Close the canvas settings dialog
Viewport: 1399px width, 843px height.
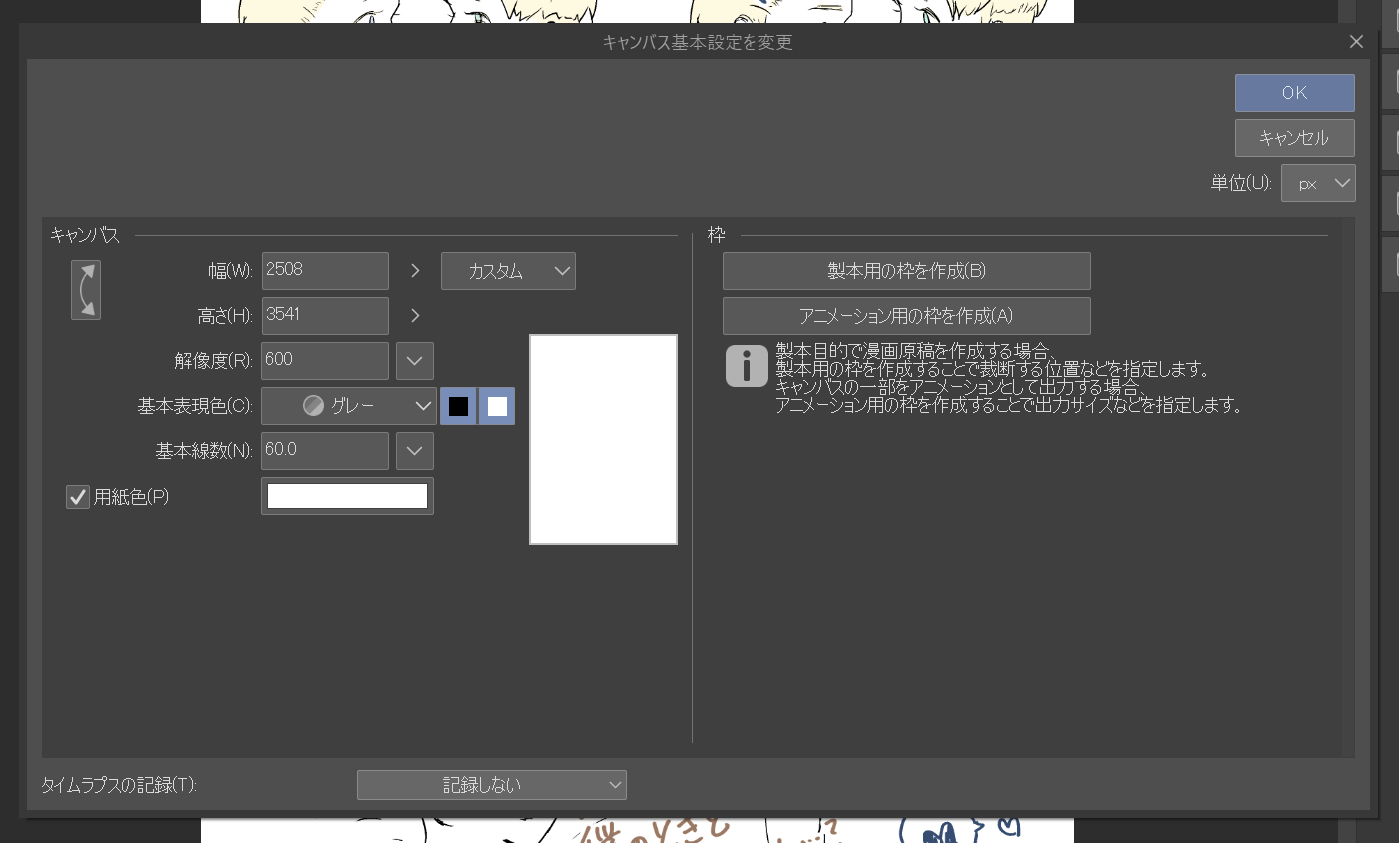tap(1356, 41)
